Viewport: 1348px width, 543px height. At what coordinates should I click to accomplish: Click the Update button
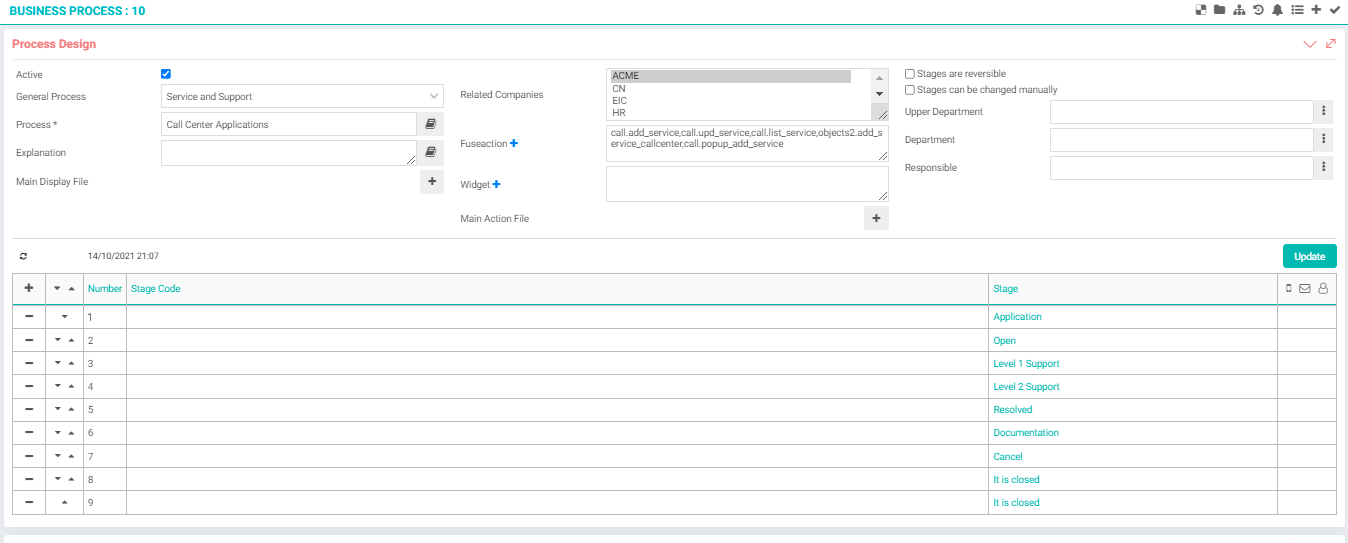(x=1309, y=256)
